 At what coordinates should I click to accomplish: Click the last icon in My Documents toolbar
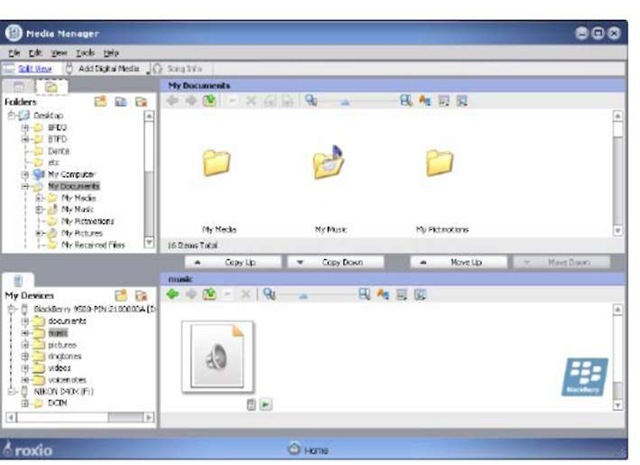[x=462, y=100]
